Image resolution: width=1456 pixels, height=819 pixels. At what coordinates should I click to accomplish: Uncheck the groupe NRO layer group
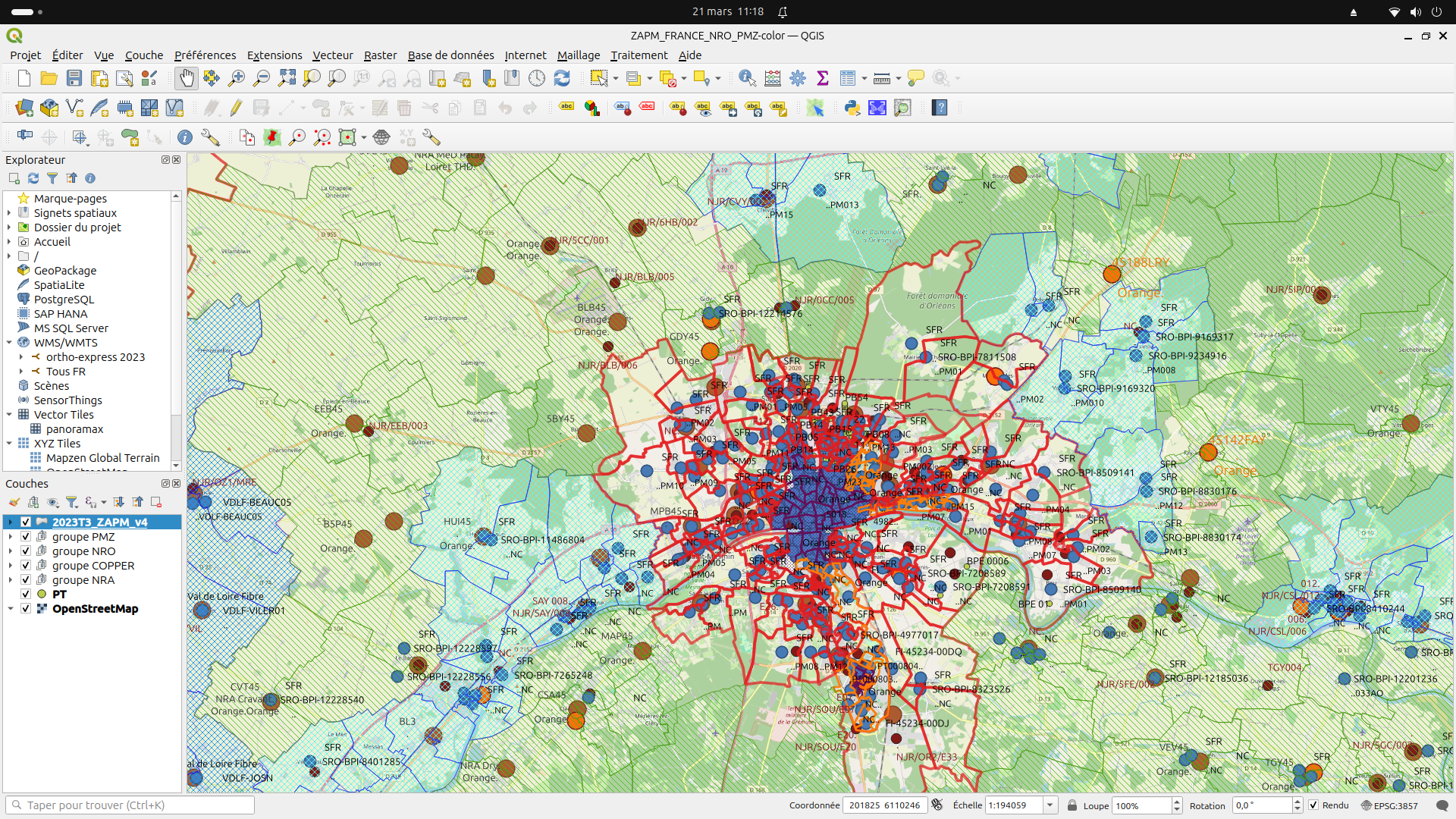click(x=26, y=551)
